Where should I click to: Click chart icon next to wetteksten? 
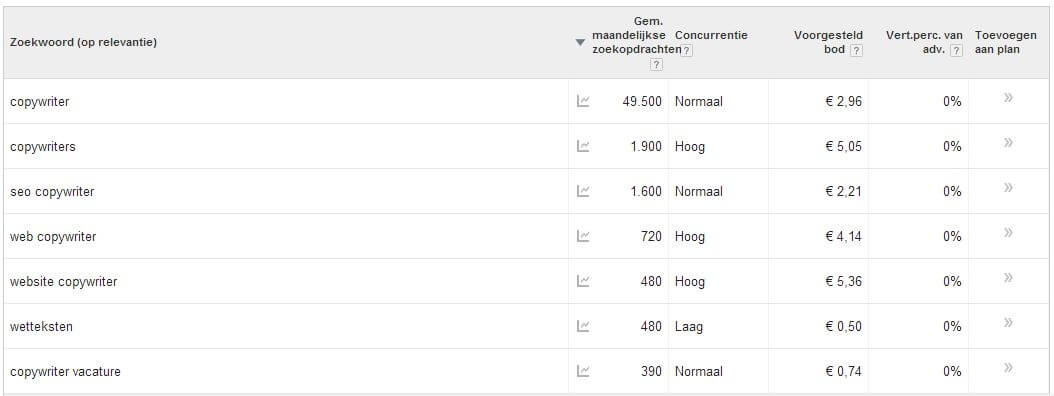pyautogui.click(x=583, y=326)
